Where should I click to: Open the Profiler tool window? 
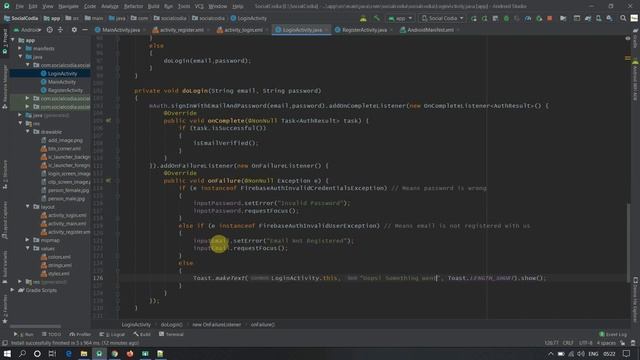point(80,334)
